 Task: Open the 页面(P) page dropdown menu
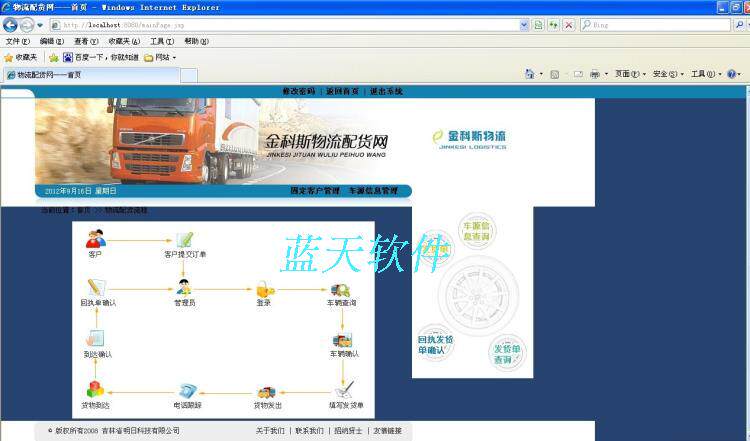tap(630, 74)
